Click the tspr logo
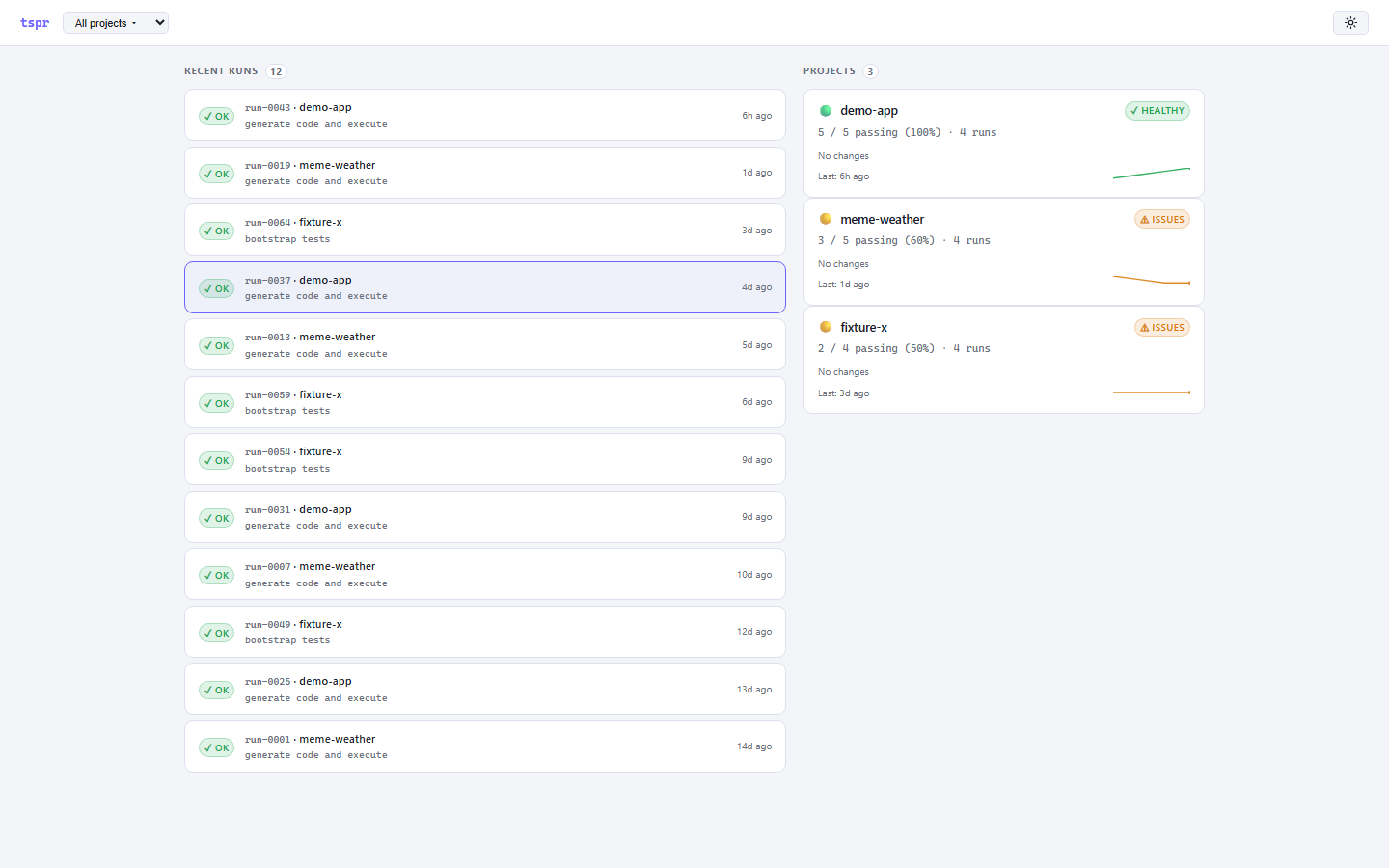1389x868 pixels. [35, 22]
